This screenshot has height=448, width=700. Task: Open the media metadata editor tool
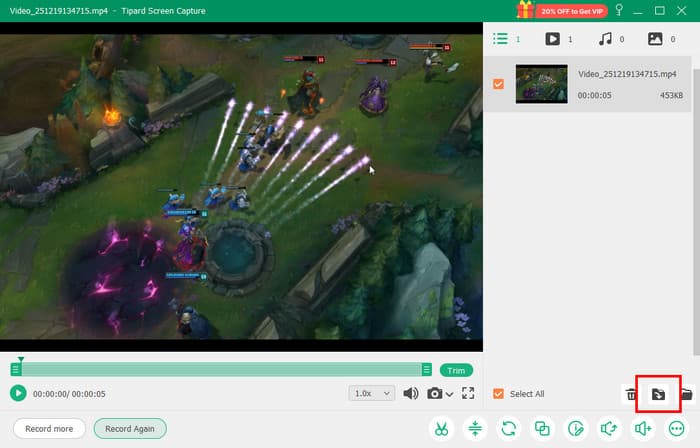point(575,429)
